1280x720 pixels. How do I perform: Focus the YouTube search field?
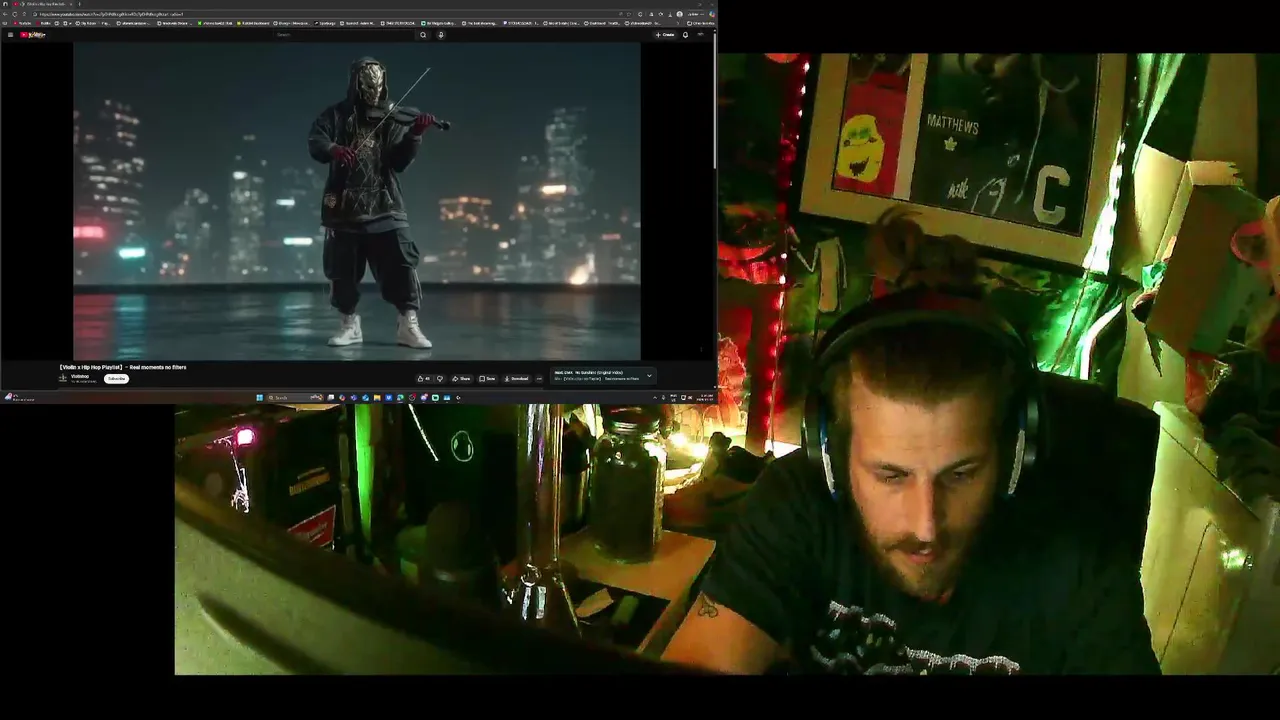(x=345, y=35)
